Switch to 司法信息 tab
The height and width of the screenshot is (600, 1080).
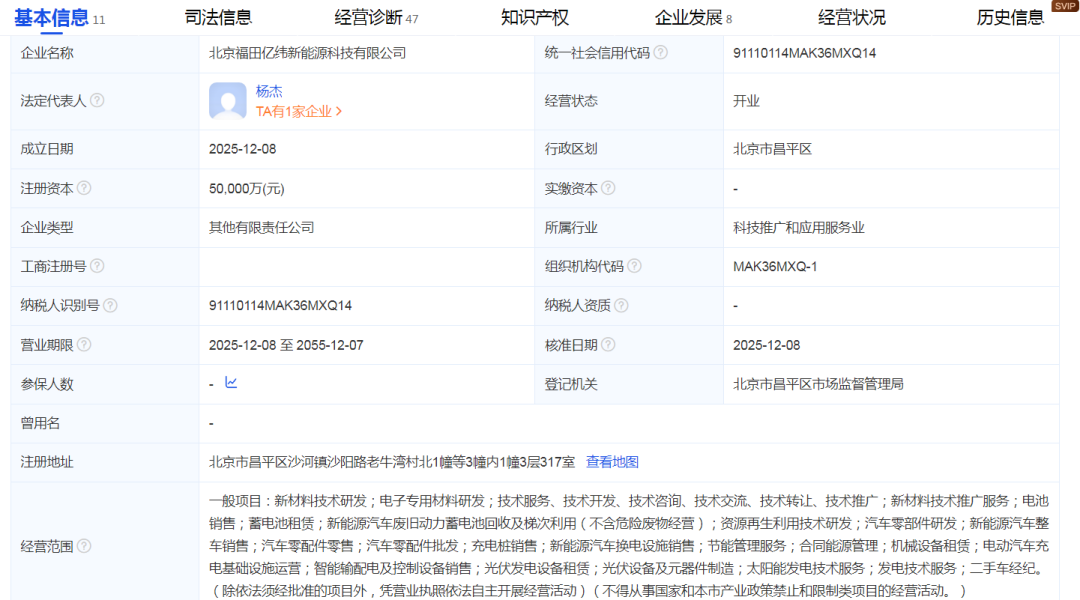coord(218,17)
